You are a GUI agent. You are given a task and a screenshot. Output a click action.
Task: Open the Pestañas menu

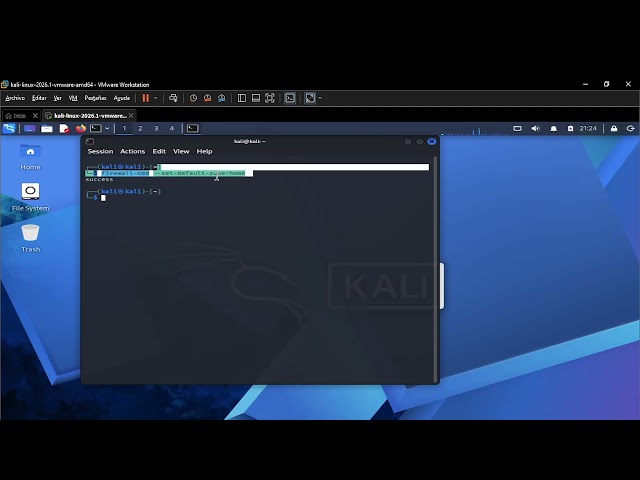[x=95, y=98]
